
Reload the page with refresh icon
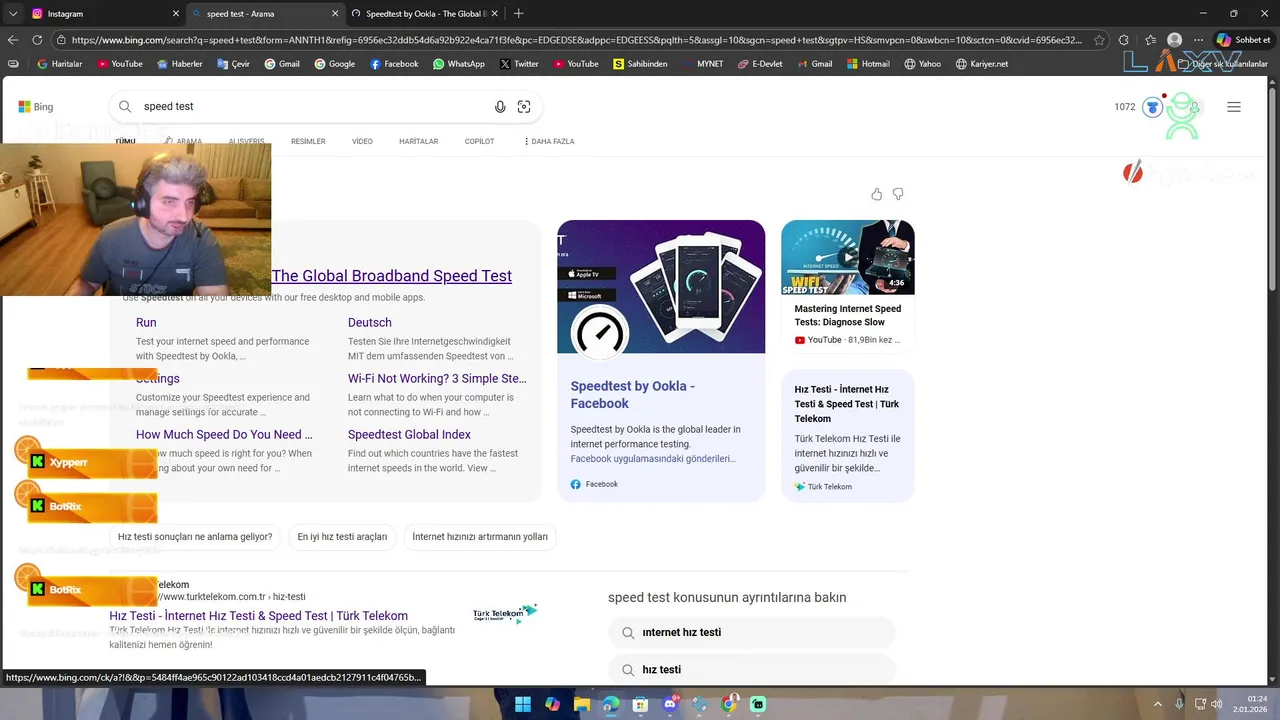[x=37, y=40]
